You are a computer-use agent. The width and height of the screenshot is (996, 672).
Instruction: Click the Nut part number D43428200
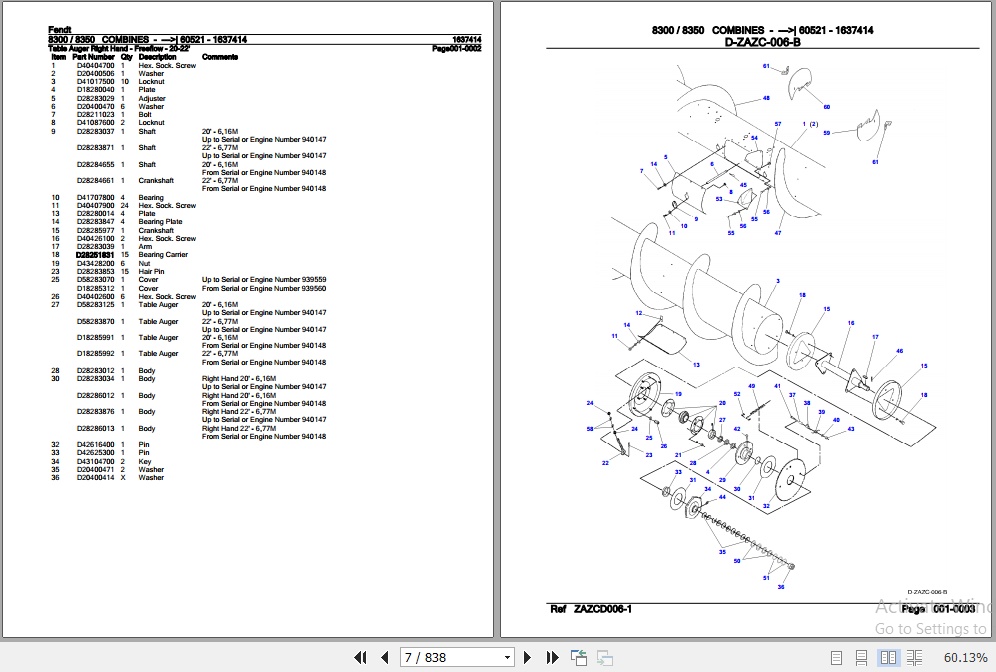point(95,264)
